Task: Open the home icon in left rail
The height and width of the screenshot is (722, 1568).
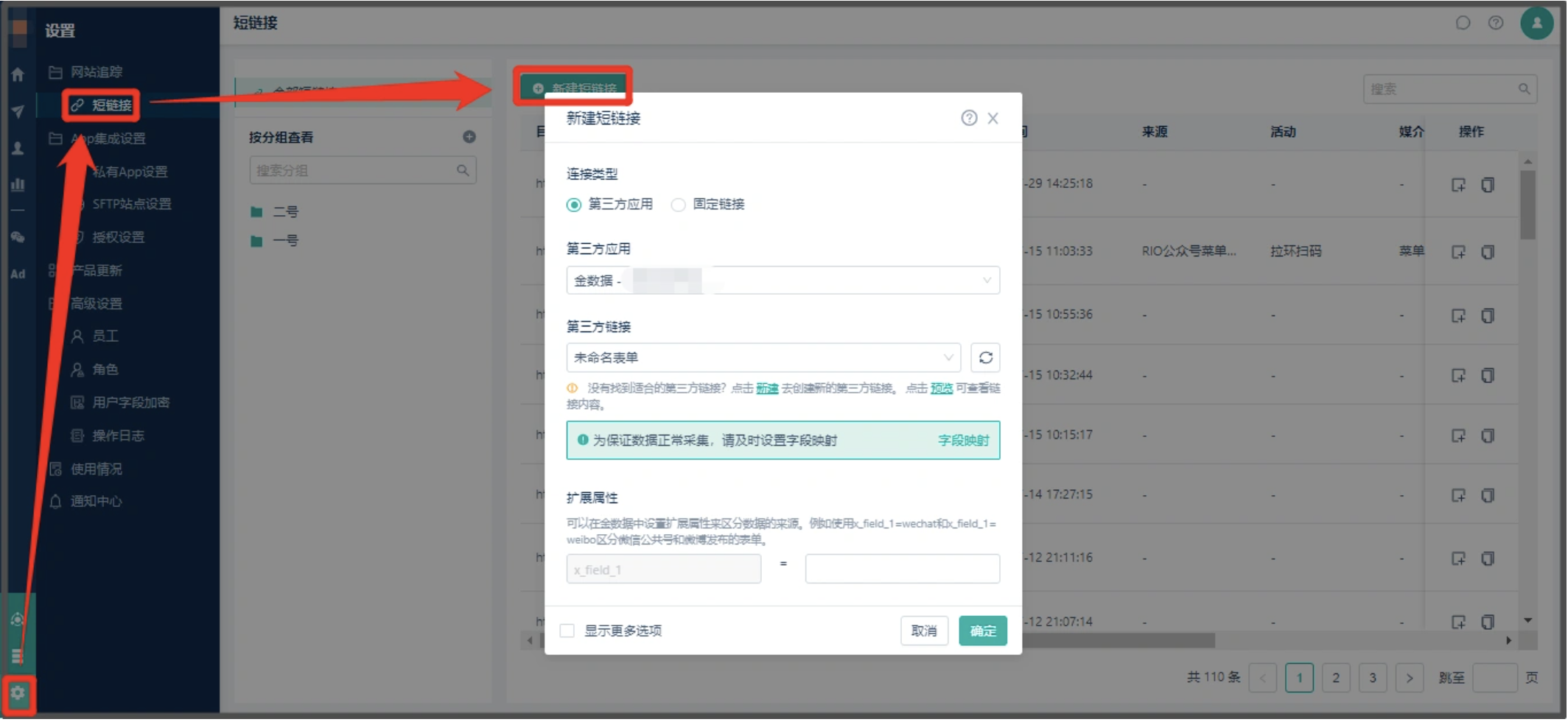Action: coord(18,74)
